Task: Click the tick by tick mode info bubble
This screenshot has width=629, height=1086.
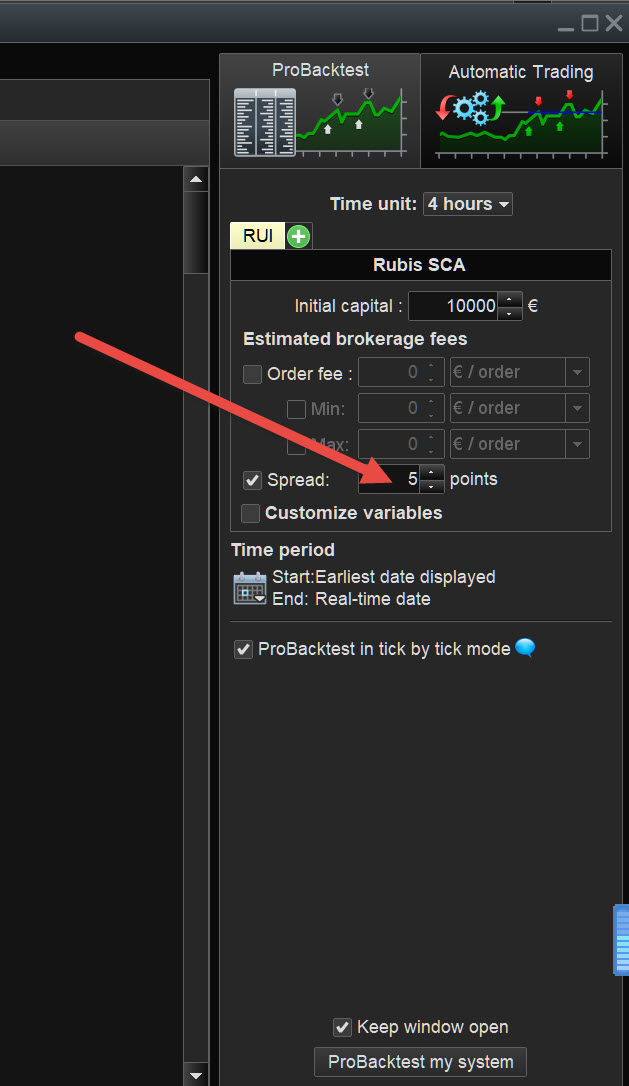Action: pyautogui.click(x=525, y=648)
